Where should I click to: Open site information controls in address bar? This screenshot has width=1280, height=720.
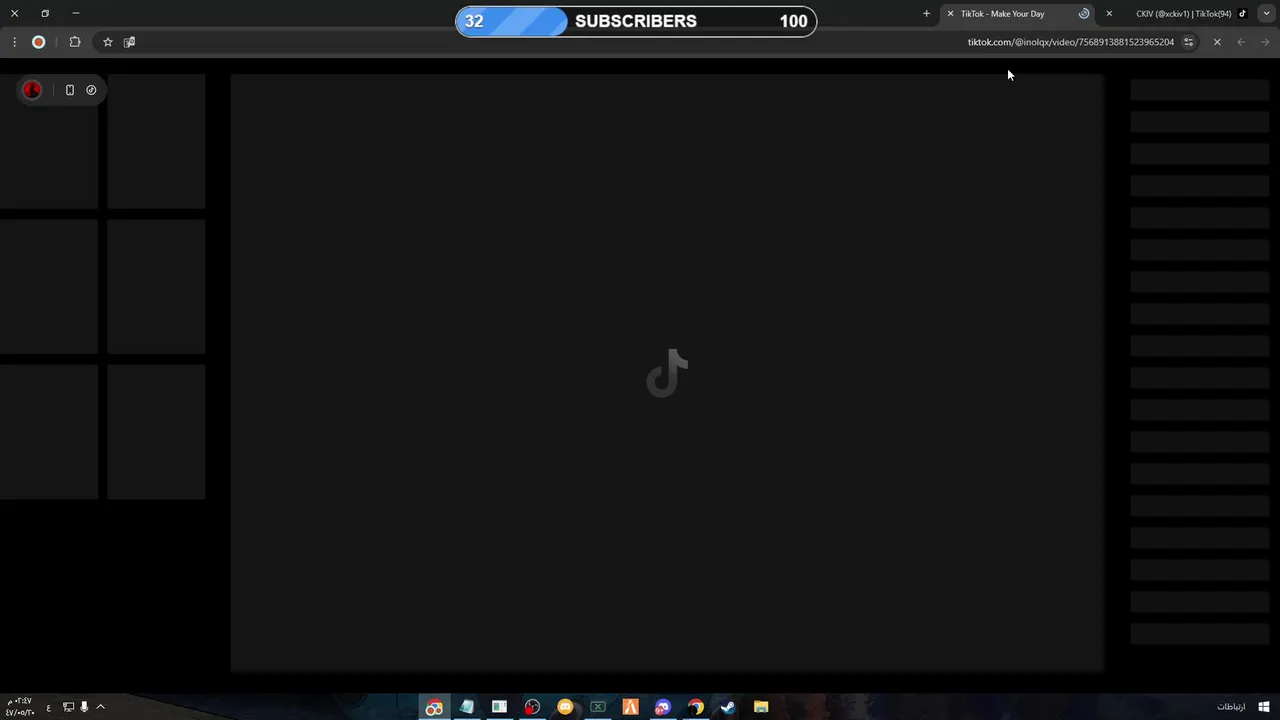point(1188,42)
